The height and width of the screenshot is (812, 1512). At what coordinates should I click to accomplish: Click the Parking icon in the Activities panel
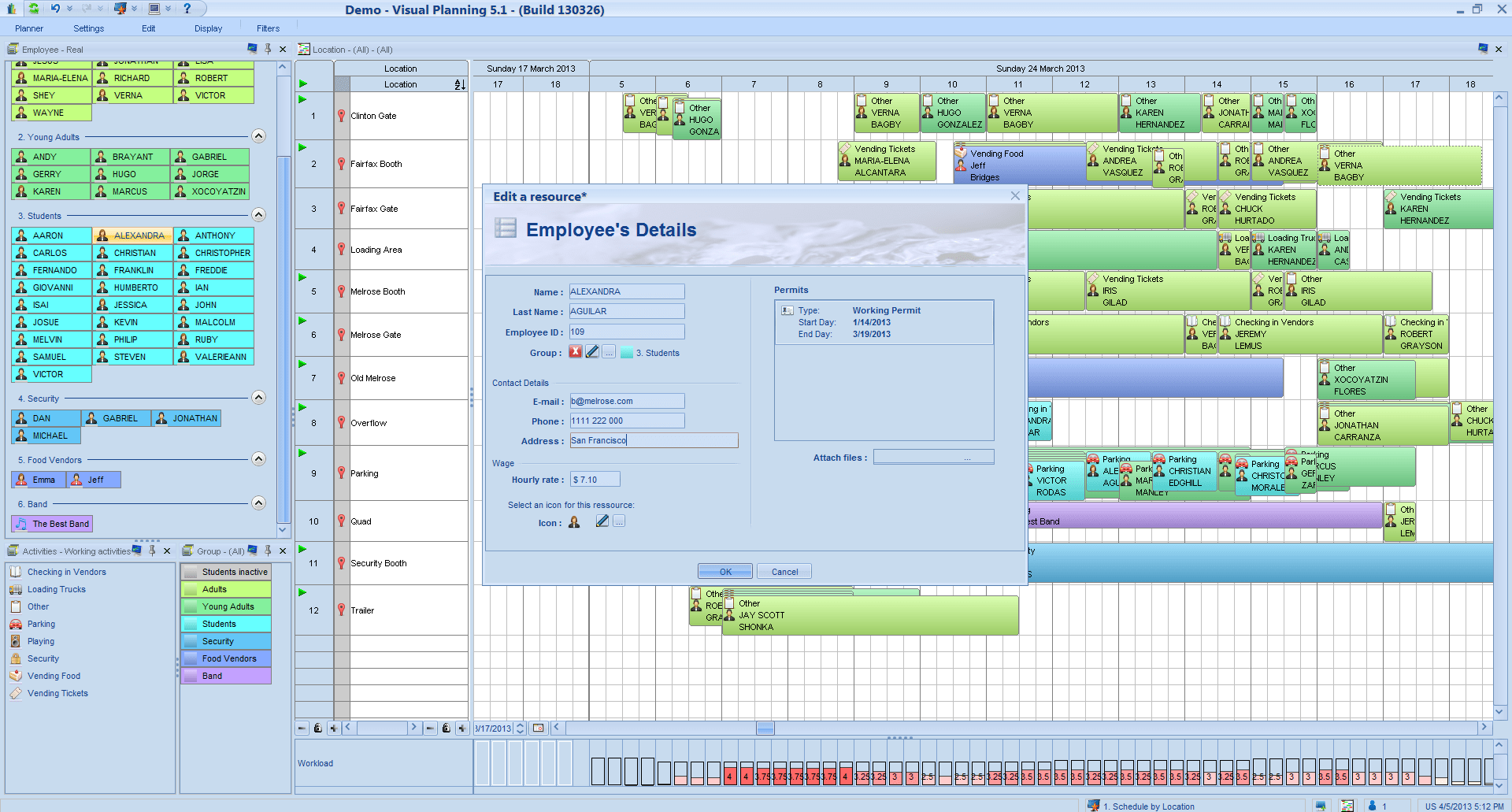tap(16, 624)
